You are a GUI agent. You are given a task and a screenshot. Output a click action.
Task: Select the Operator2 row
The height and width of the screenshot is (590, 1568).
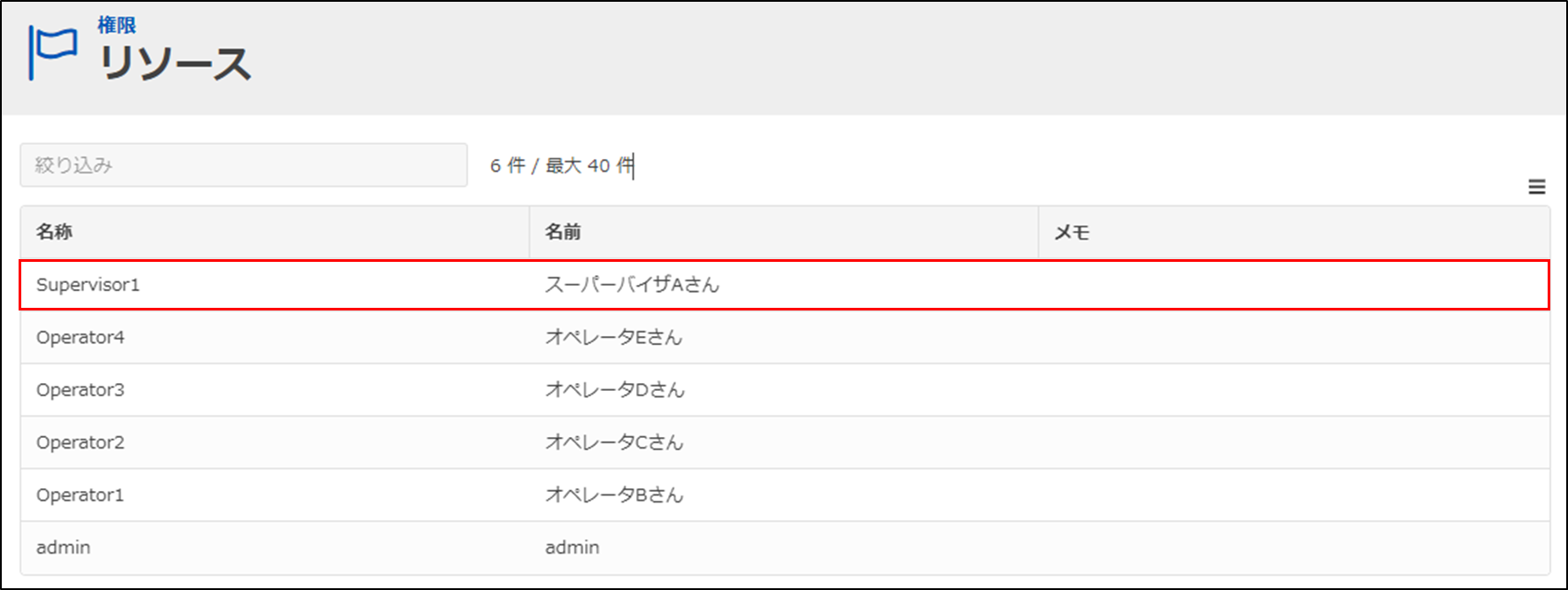pos(81,442)
